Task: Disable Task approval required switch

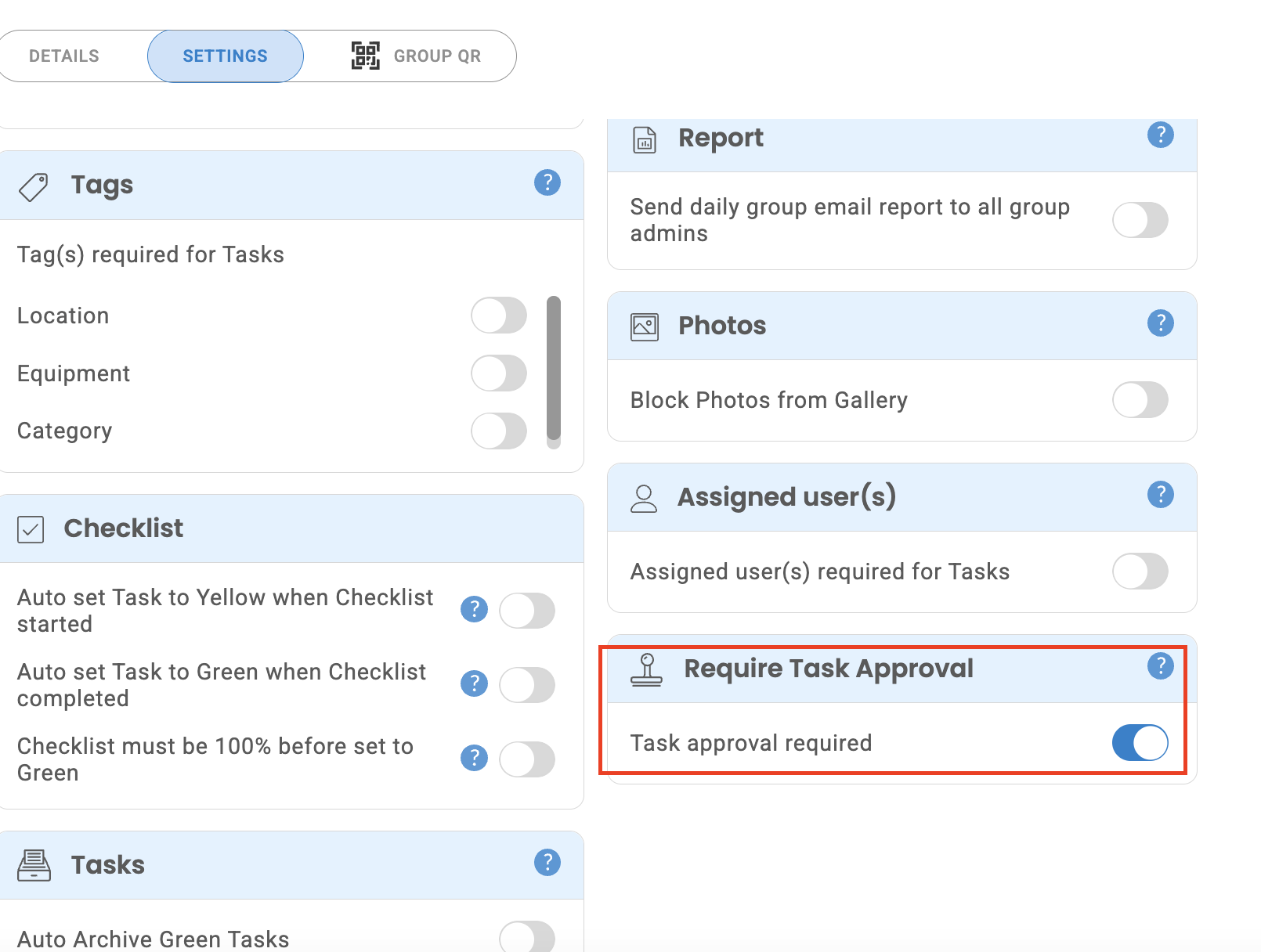Action: coord(1140,743)
